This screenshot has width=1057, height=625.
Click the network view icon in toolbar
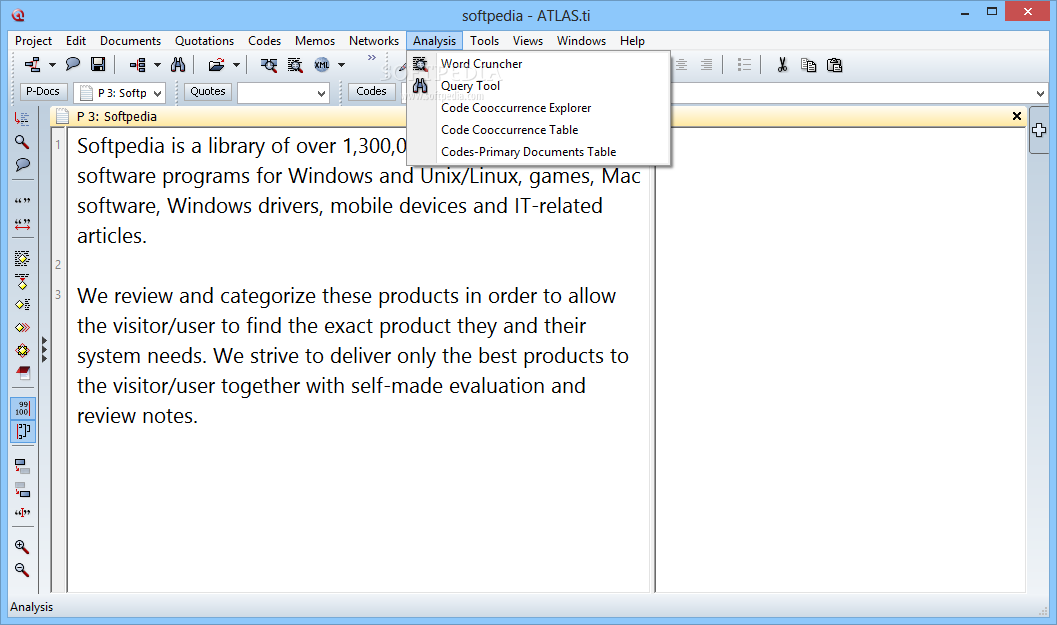33,65
